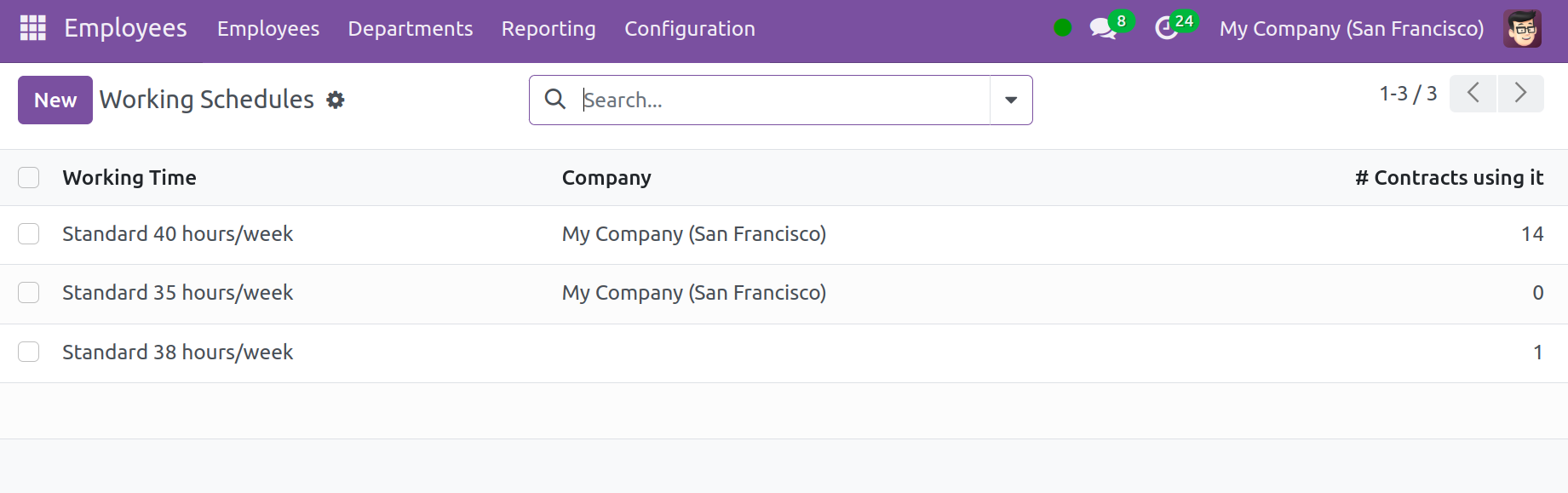Click the gear icon beside Working Schedules

click(x=336, y=100)
